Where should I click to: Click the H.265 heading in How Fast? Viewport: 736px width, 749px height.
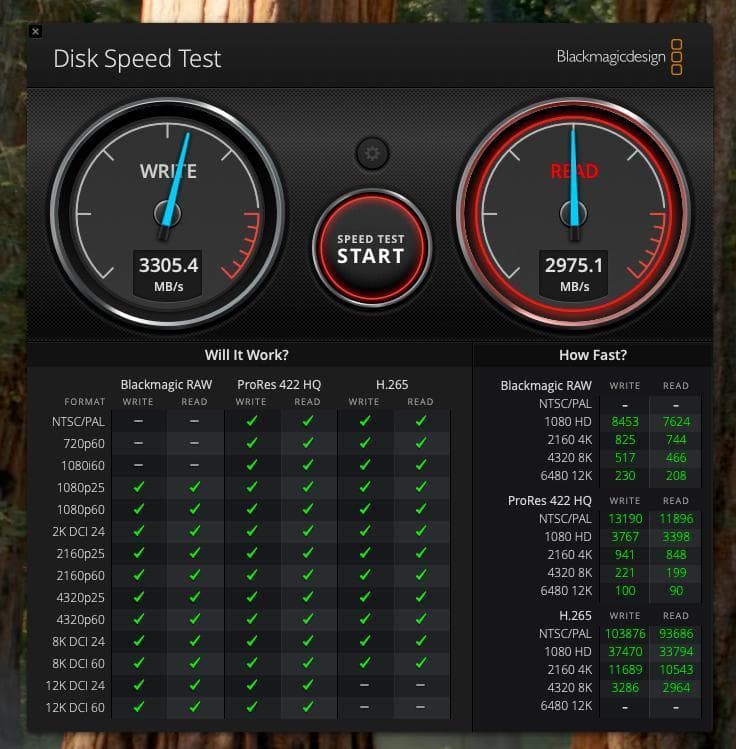point(575,616)
